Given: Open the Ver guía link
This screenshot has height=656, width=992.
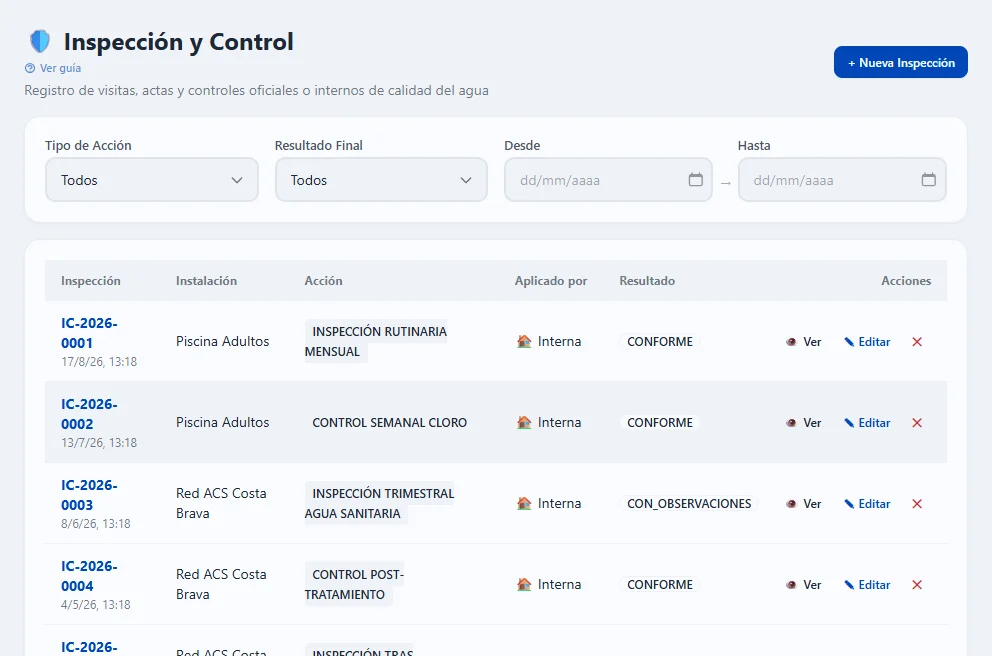Looking at the screenshot, I should click(60, 68).
